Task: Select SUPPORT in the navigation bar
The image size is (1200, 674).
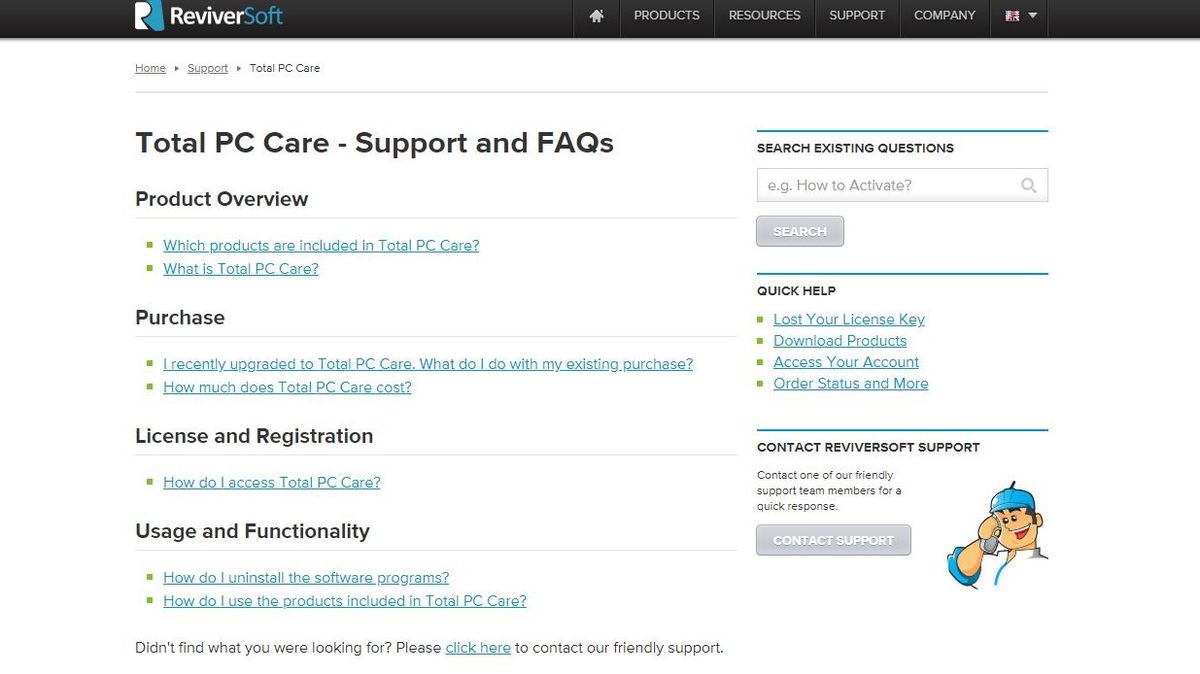Action: point(856,16)
